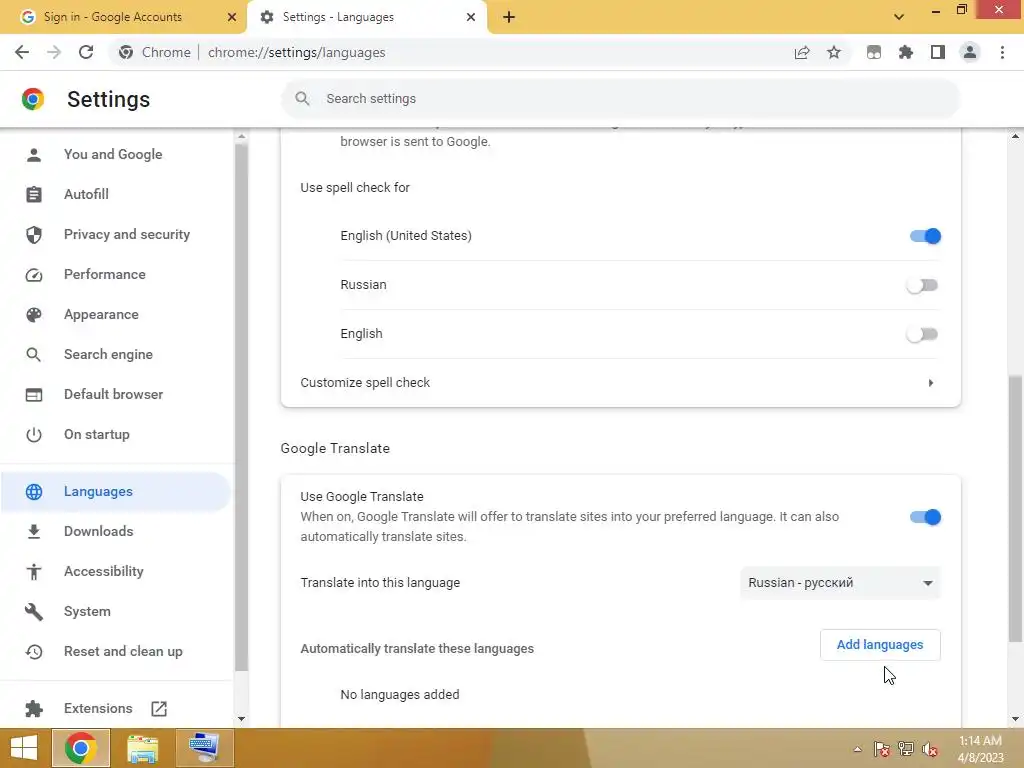Open the tab search chevron in title bar
The image size is (1024, 768).
pyautogui.click(x=899, y=17)
